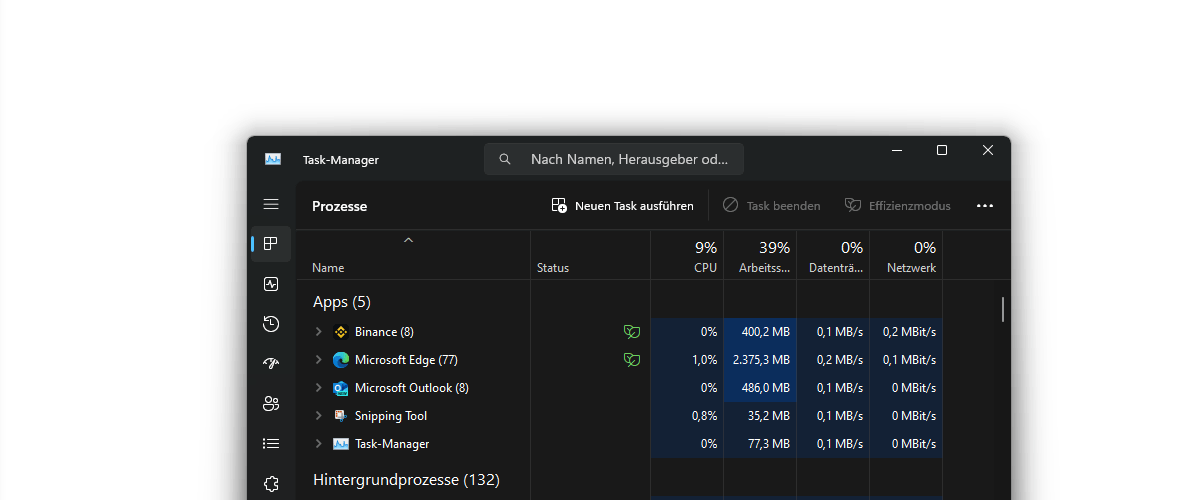
Task: Click the 1,0% CPU cell for Edge
Action: pyautogui.click(x=687, y=360)
